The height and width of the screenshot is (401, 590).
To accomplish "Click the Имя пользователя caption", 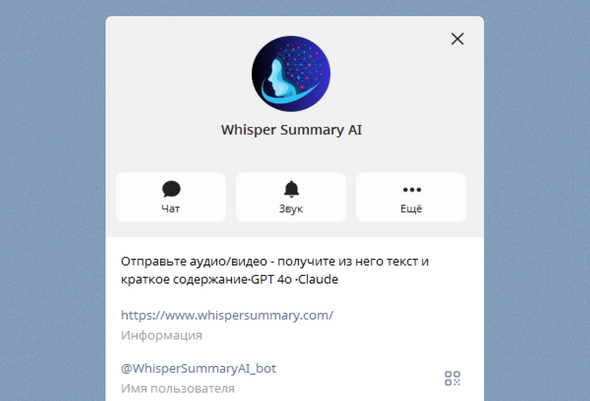I will click(x=178, y=388).
